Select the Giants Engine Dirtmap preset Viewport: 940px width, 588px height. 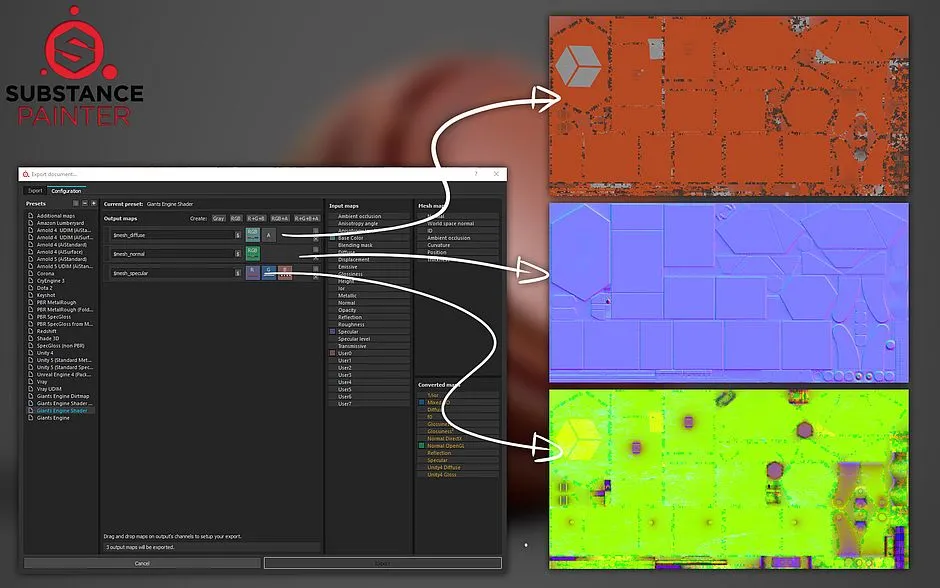click(x=65, y=396)
